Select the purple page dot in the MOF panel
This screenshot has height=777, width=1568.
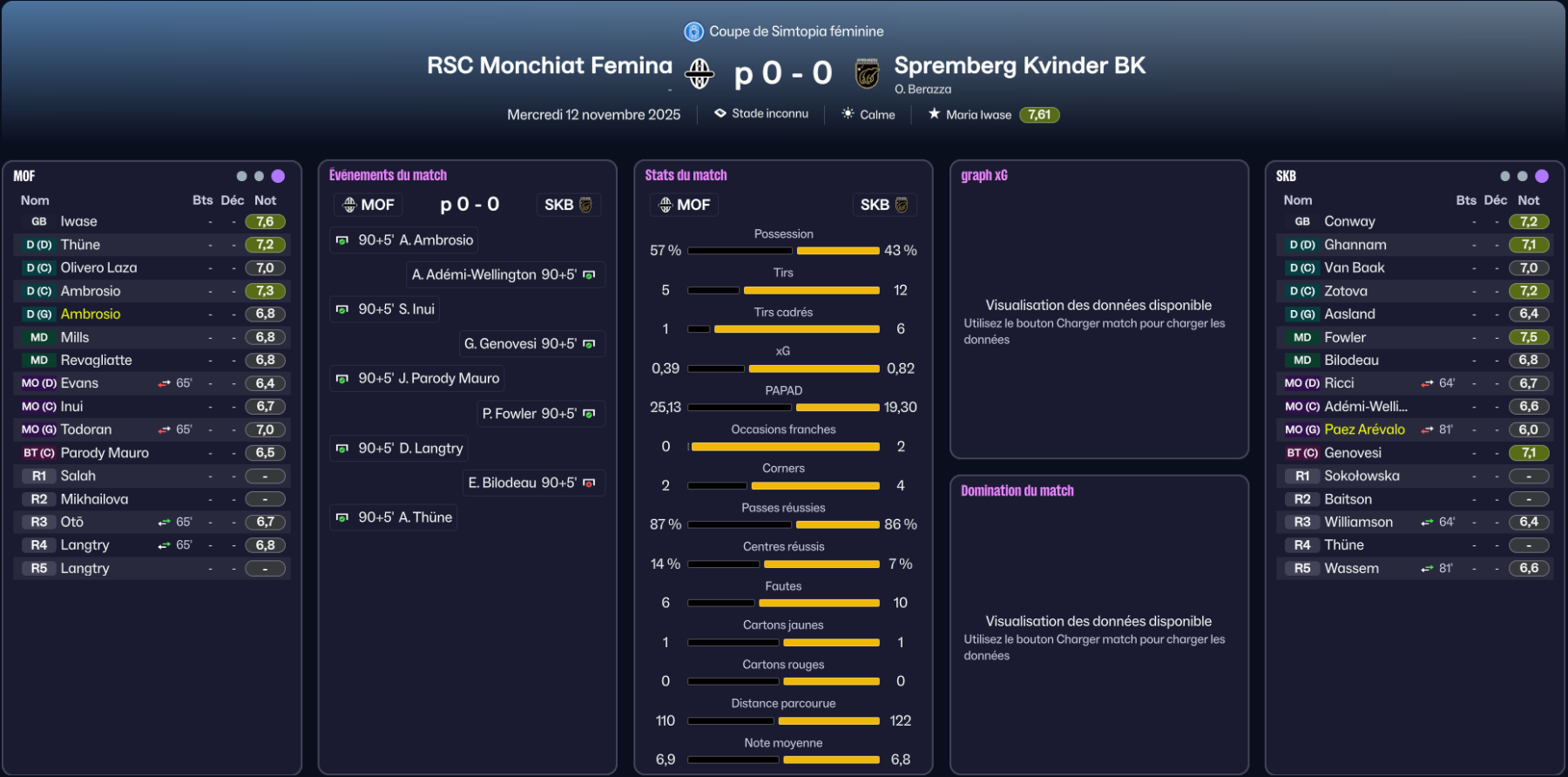tap(278, 176)
